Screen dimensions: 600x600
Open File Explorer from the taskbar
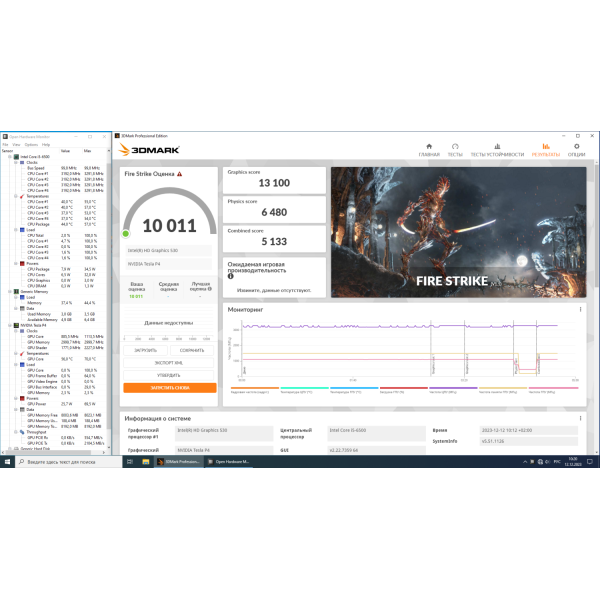(145, 462)
